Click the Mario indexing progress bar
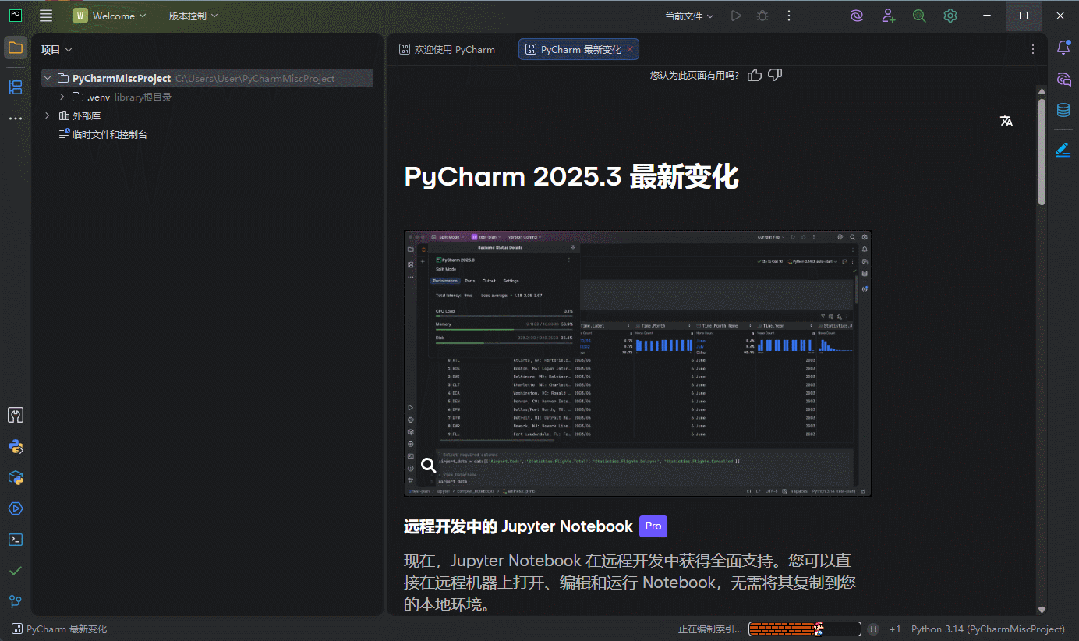The image size is (1079, 641). pos(804,629)
